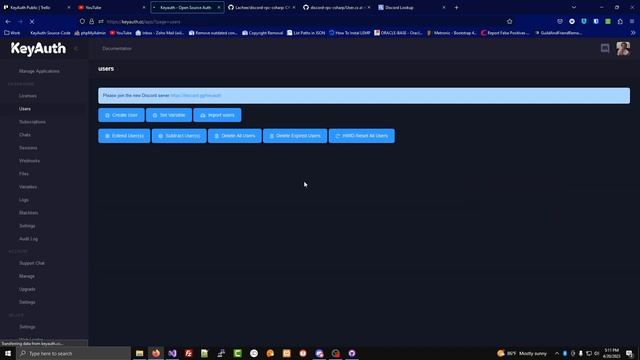Open Variables in the sidebar
The image size is (640, 360).
click(x=28, y=187)
